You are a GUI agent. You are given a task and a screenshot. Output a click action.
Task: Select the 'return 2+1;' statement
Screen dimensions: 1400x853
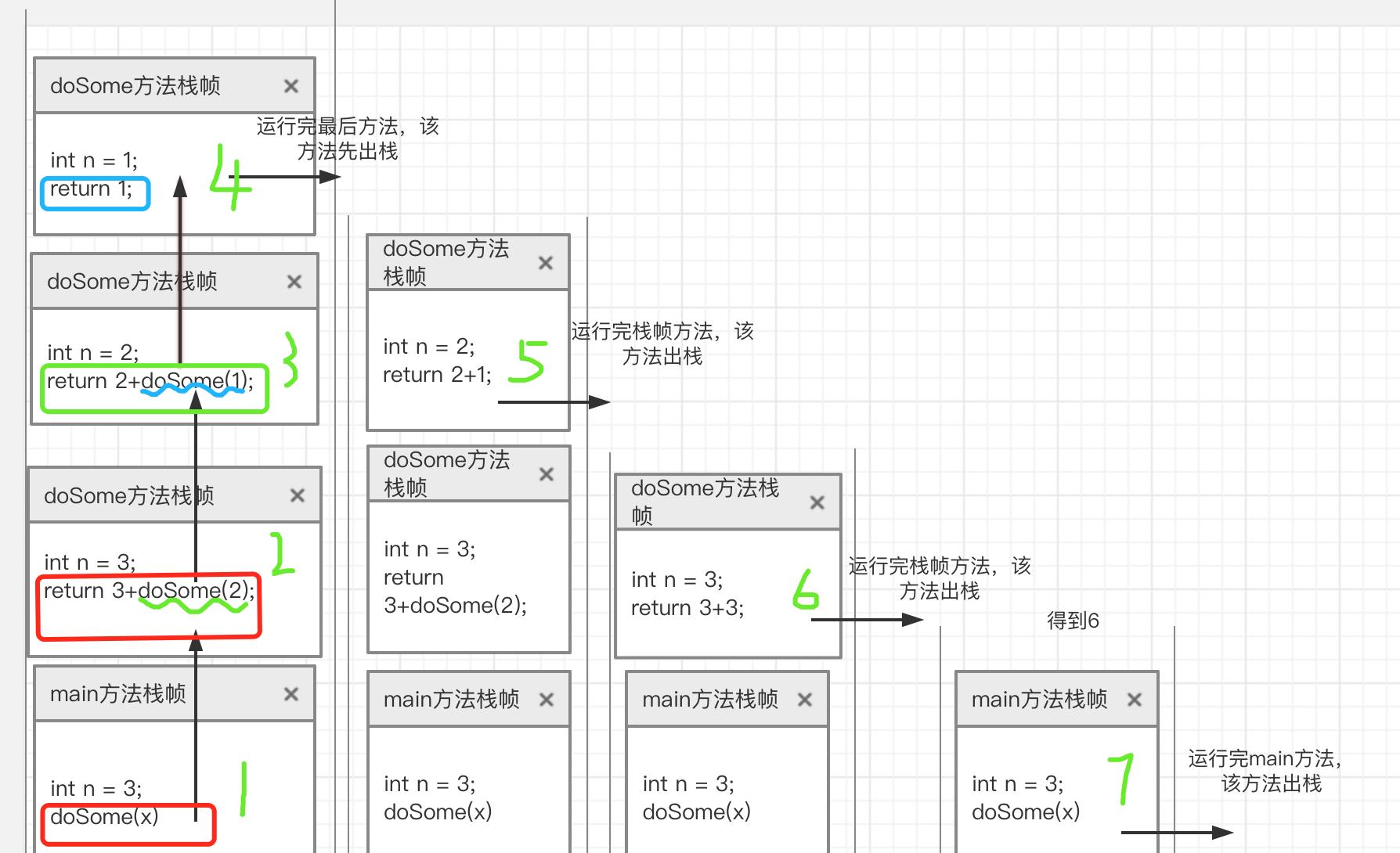click(x=437, y=375)
